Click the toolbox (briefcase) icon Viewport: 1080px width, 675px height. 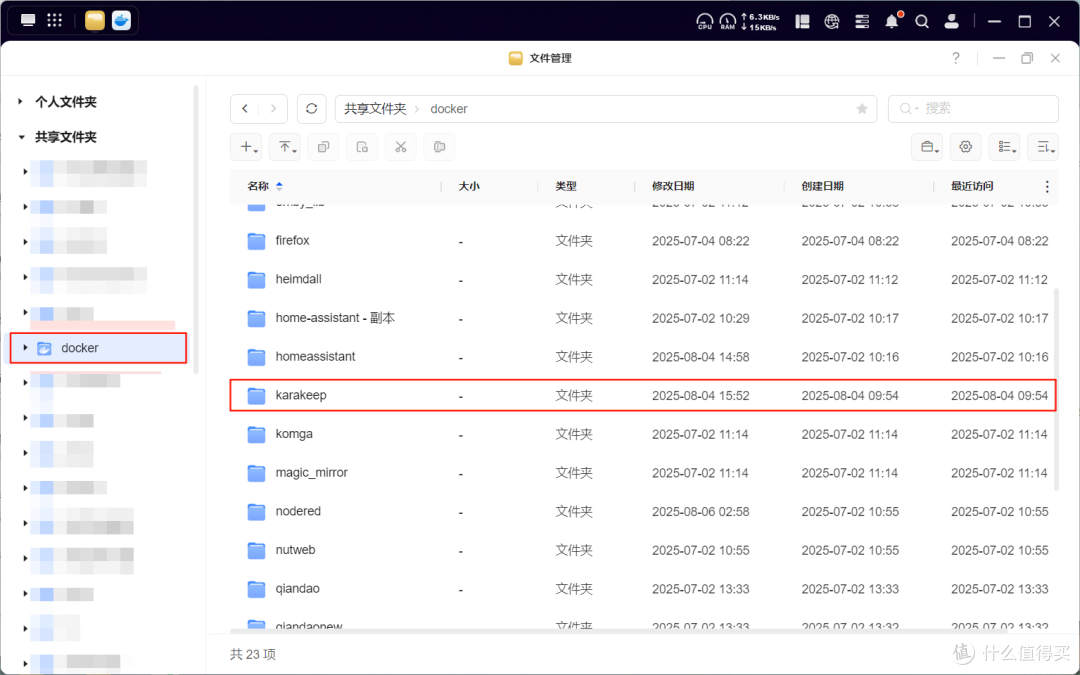click(927, 146)
